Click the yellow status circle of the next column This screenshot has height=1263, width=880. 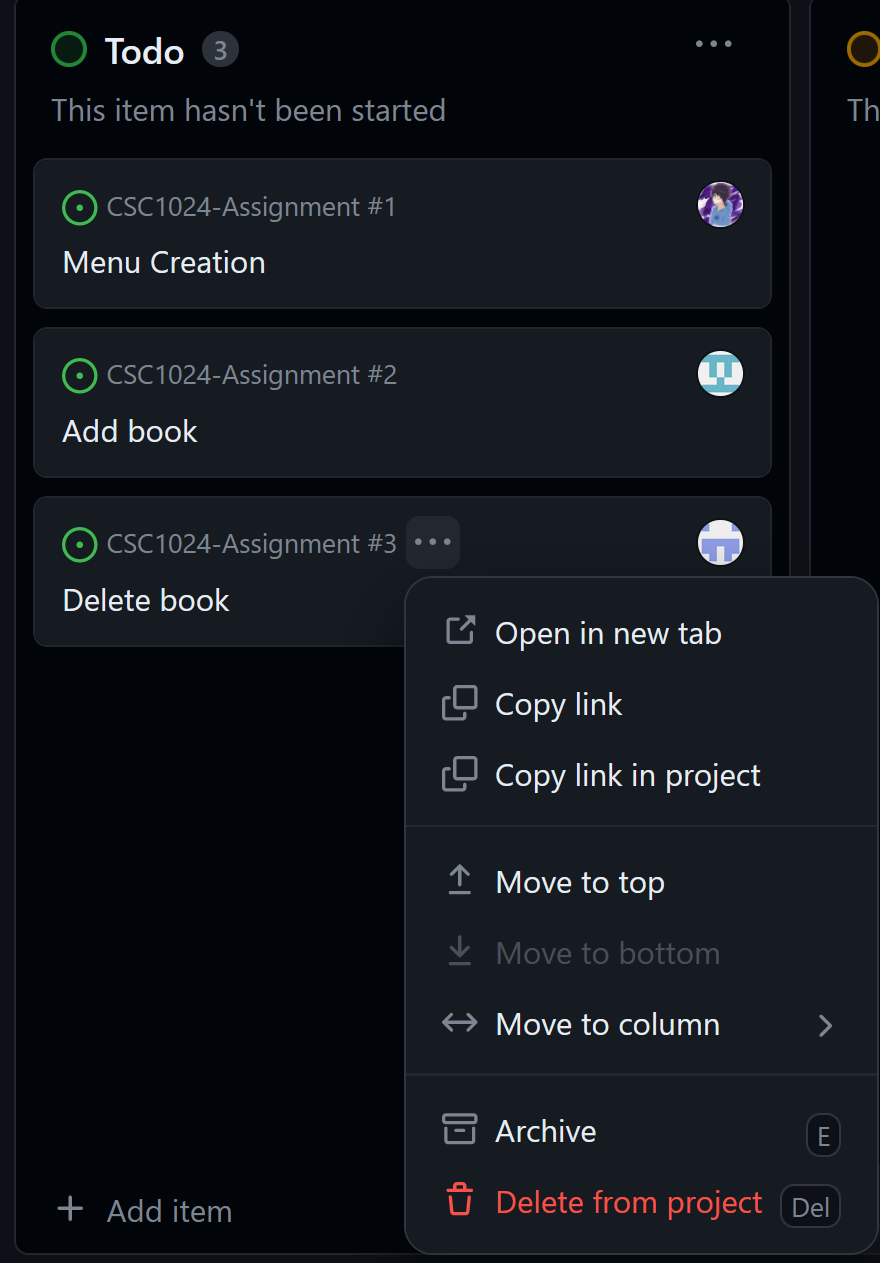863,49
